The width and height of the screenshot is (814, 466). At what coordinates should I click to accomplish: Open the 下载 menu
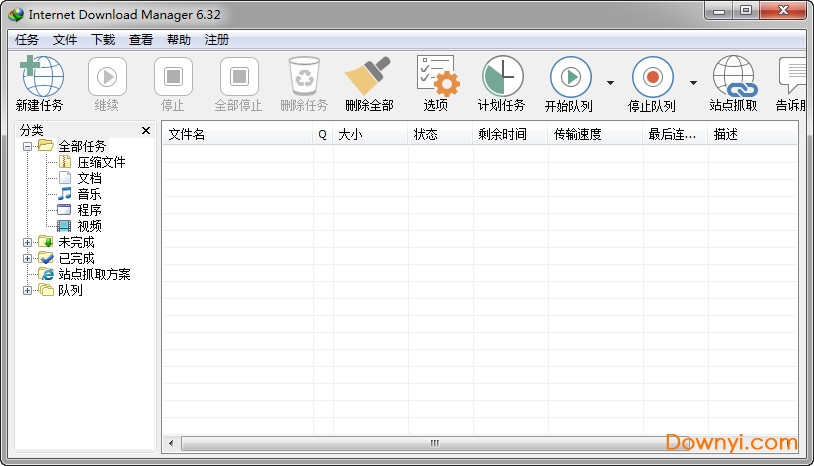click(x=103, y=40)
